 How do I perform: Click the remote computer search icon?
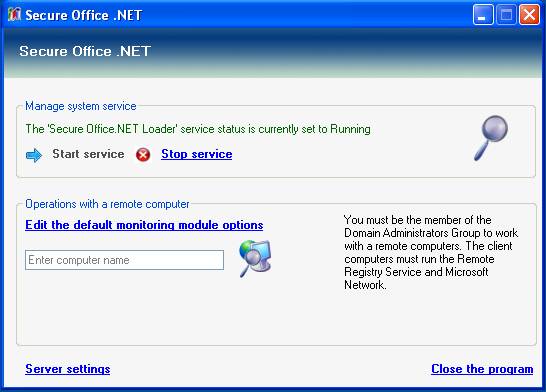pyautogui.click(x=255, y=259)
